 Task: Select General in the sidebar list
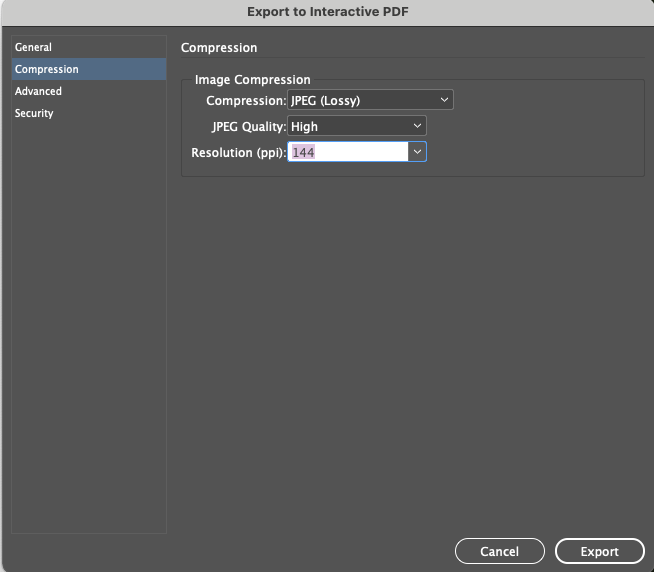coord(34,48)
